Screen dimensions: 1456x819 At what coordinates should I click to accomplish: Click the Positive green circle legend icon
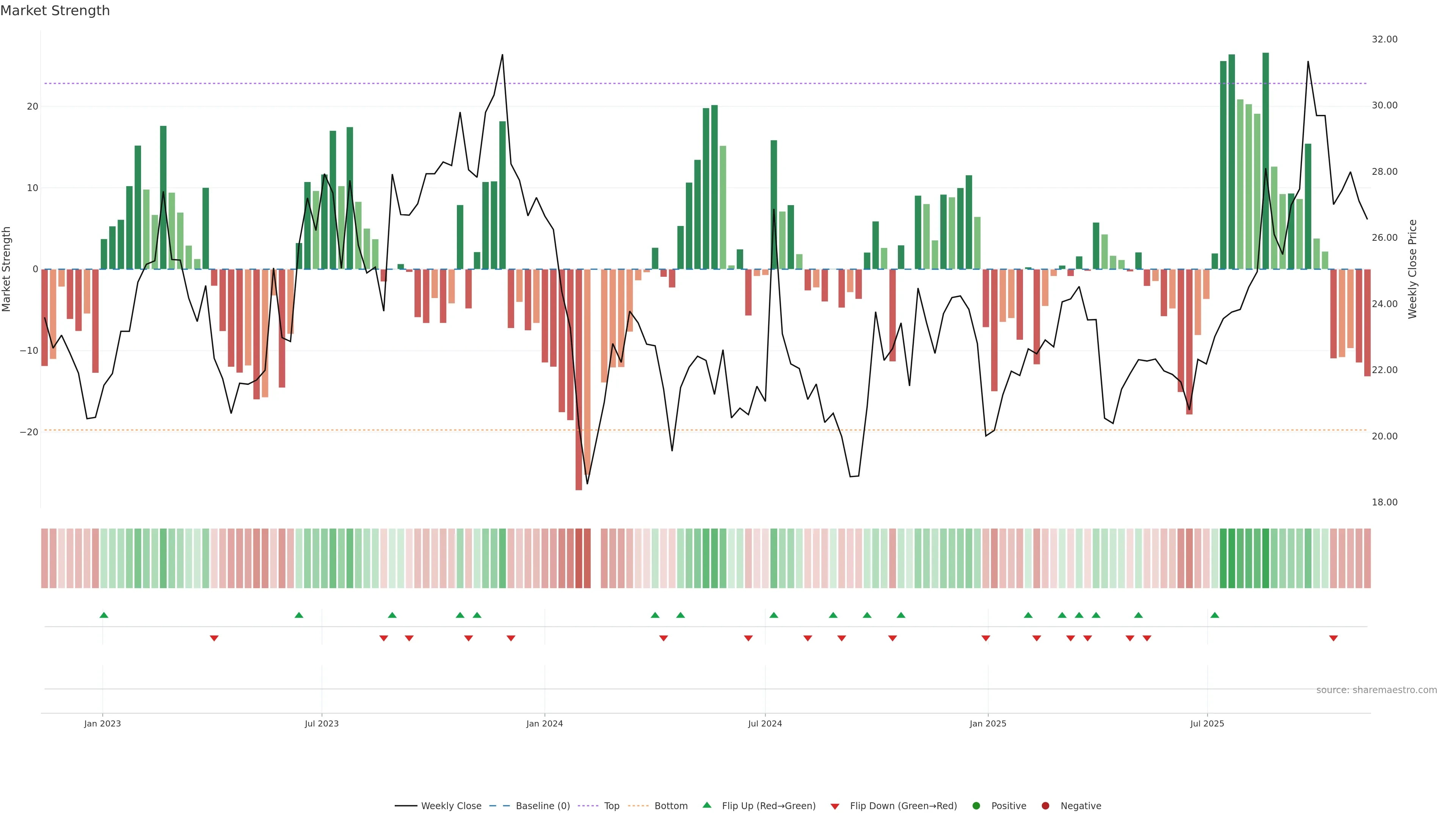coord(976,806)
